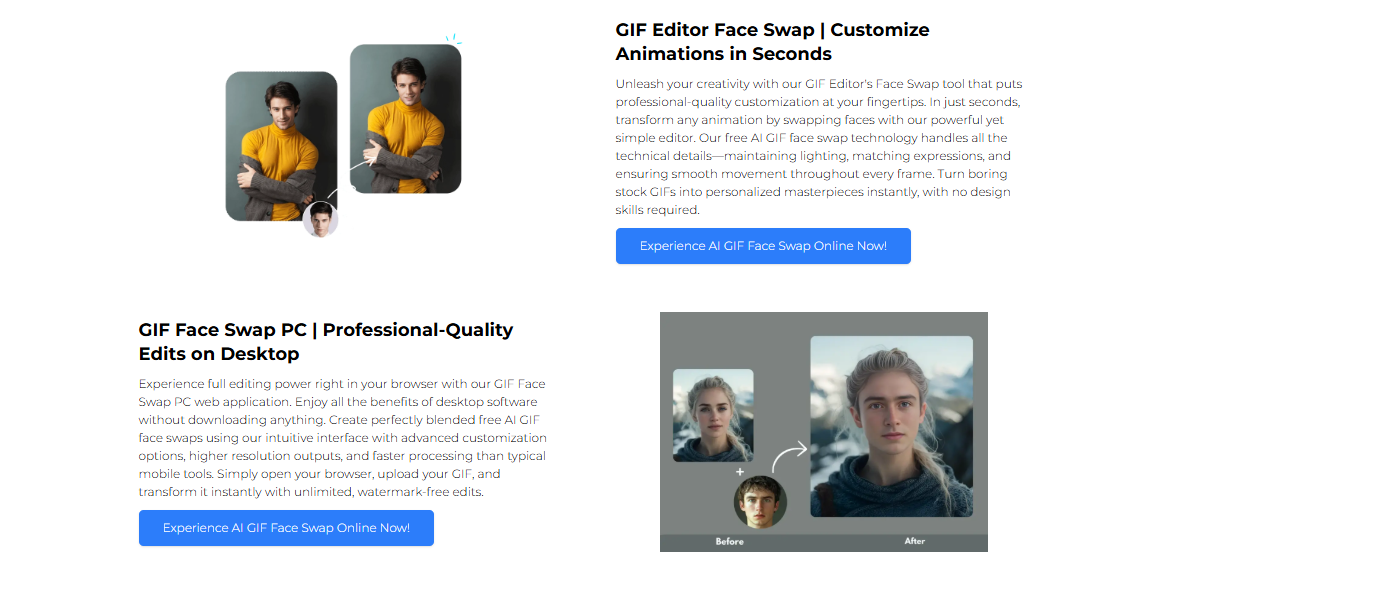This screenshot has width=1391, height=592.
Task: Click the teal sparkle icon above the right portrait
Action: [x=453, y=40]
